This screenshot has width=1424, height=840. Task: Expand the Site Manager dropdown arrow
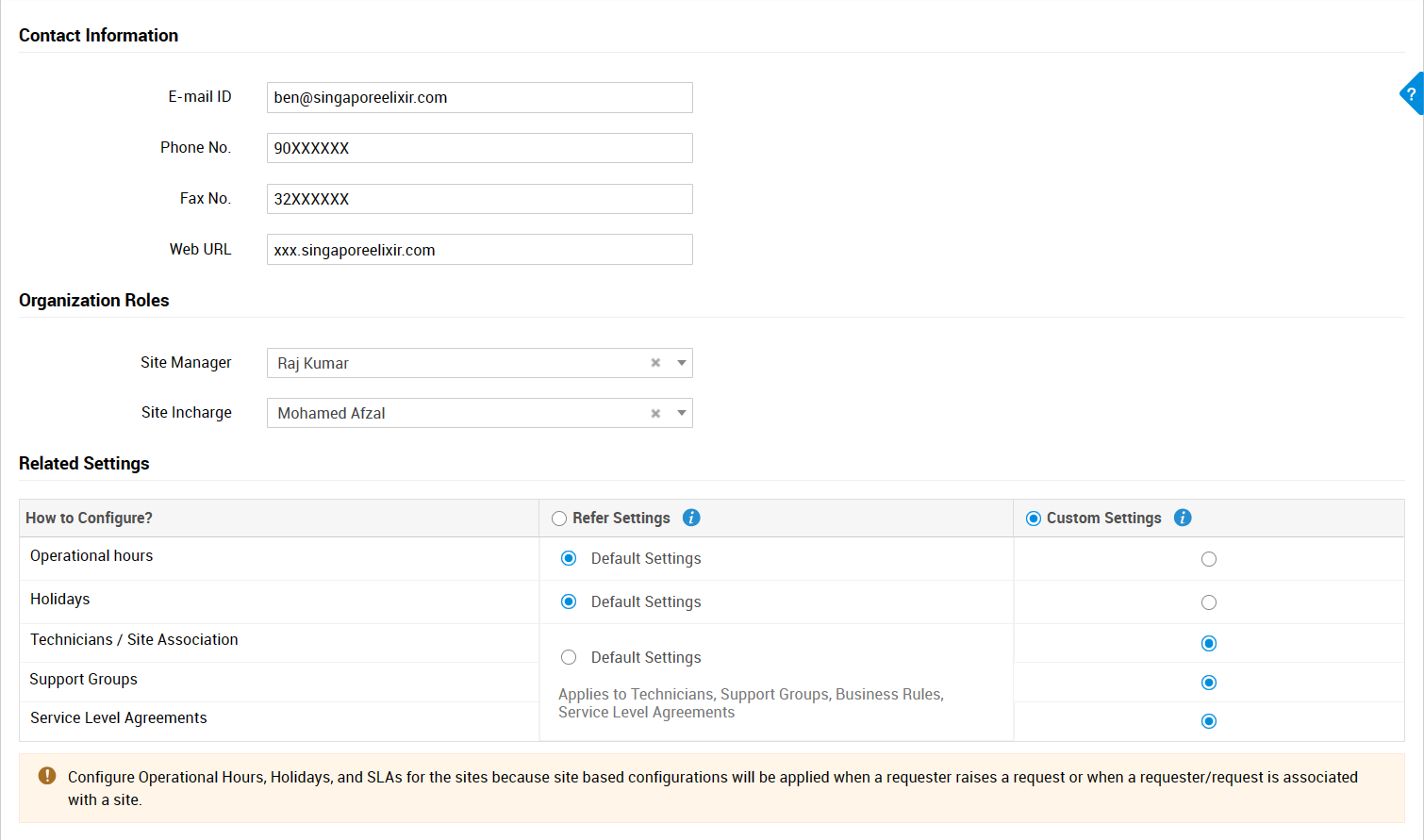[x=682, y=363]
